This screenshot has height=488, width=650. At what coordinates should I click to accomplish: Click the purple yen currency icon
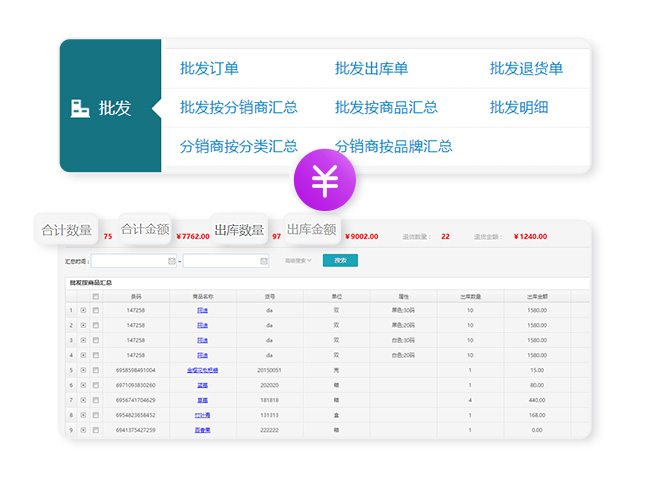(325, 183)
